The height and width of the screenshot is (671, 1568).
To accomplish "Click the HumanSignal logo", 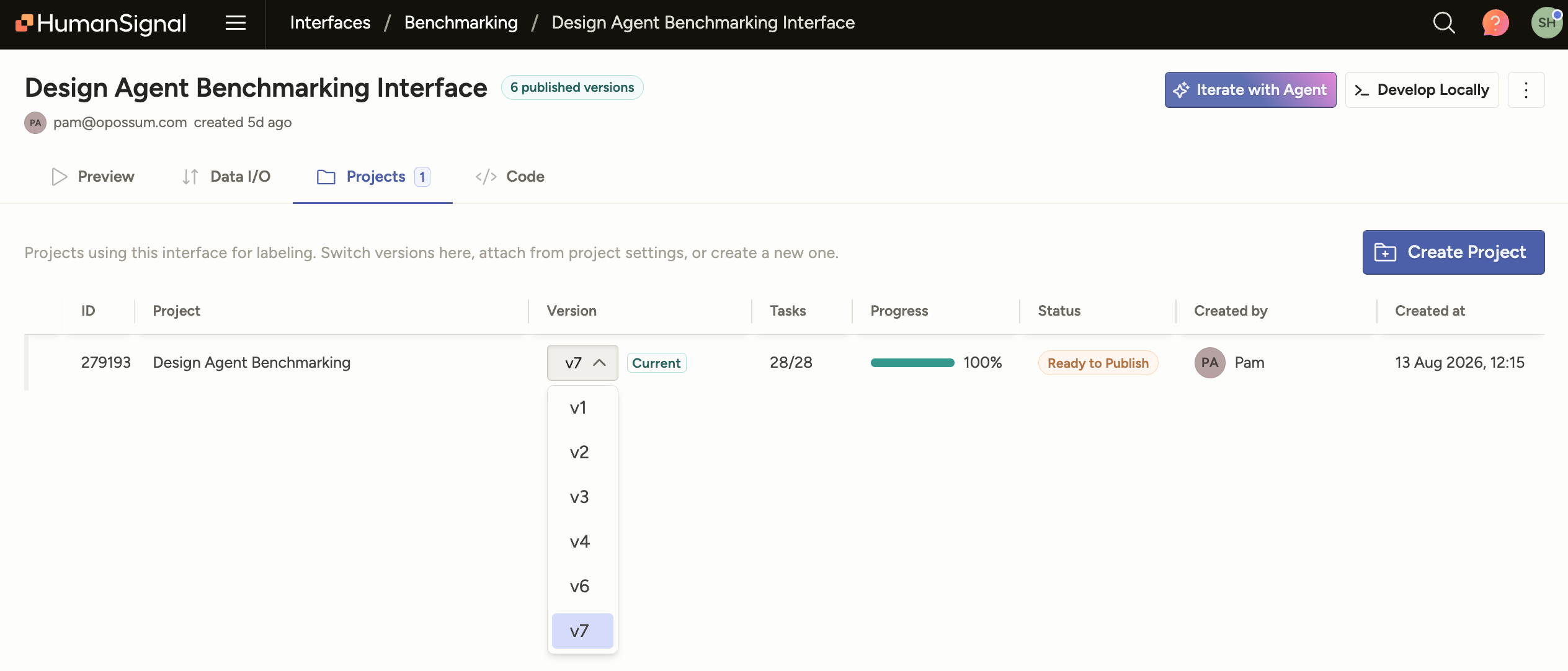I will click(x=100, y=24).
